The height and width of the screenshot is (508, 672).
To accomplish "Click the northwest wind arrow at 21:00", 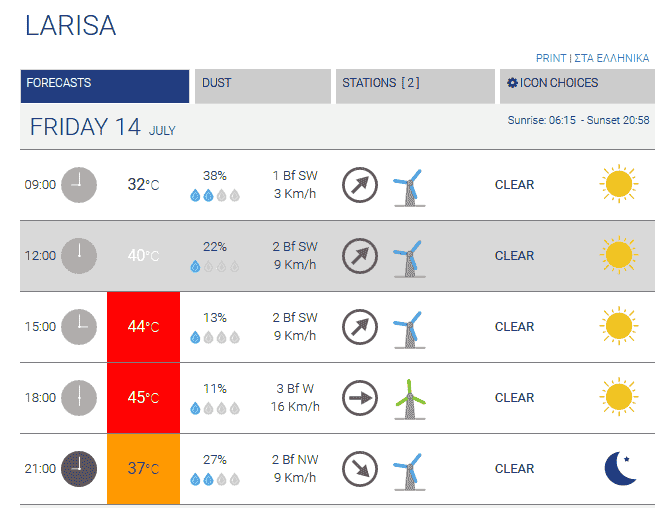I will coord(360,468).
